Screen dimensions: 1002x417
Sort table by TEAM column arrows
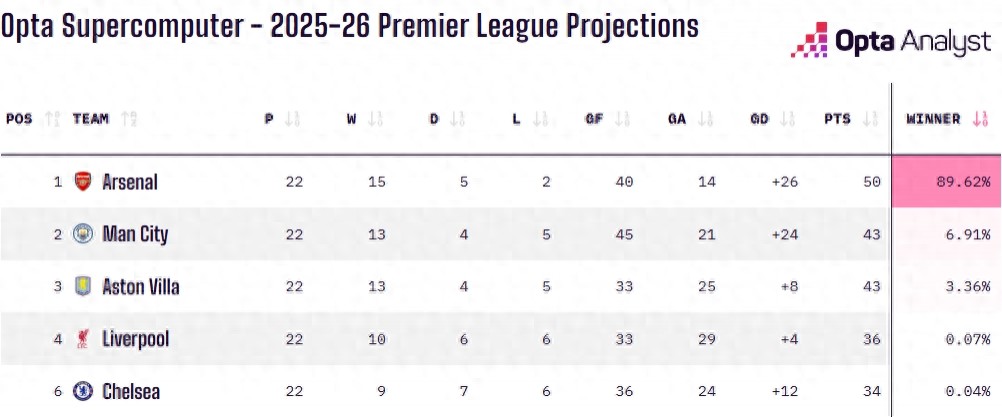pos(129,119)
